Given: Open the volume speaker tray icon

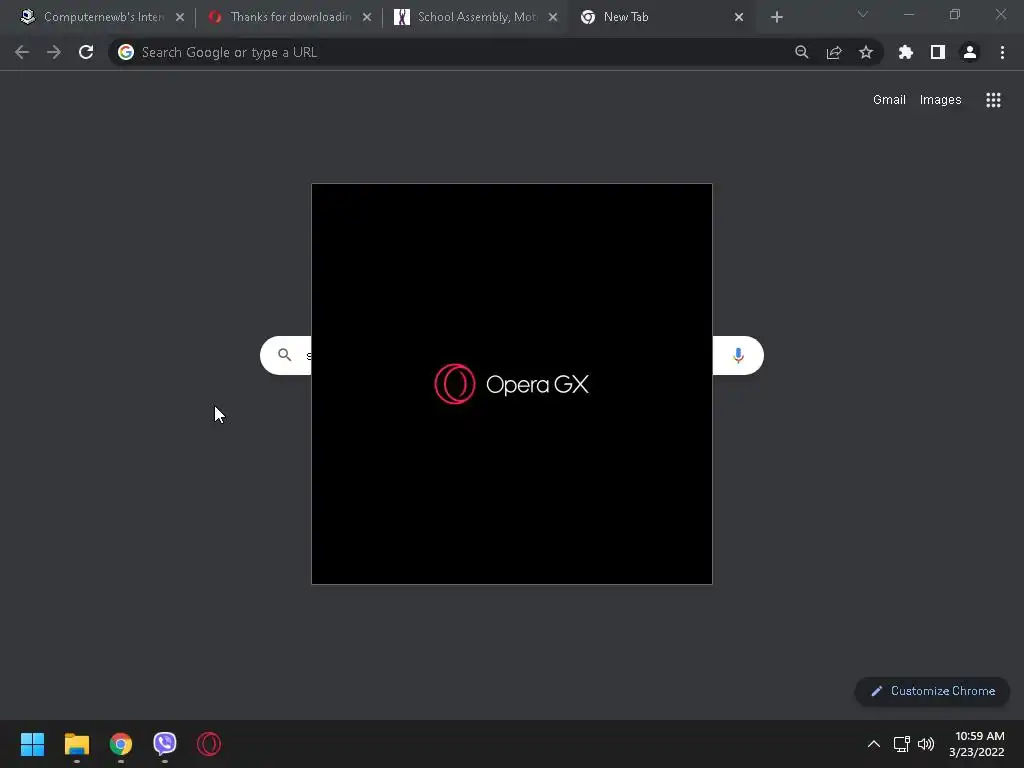Looking at the screenshot, I should 926,744.
